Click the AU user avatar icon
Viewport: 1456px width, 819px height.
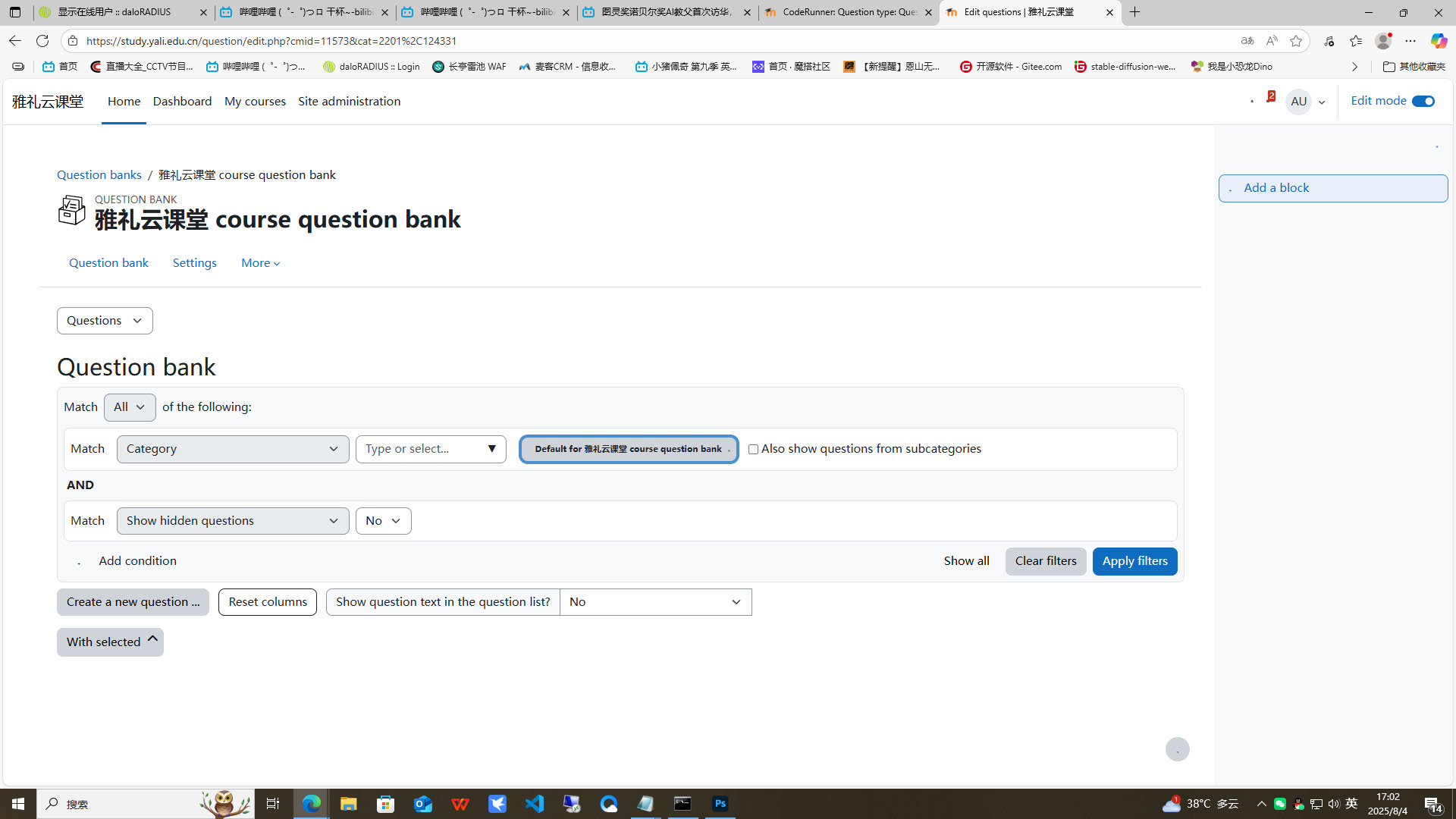[x=1298, y=101]
